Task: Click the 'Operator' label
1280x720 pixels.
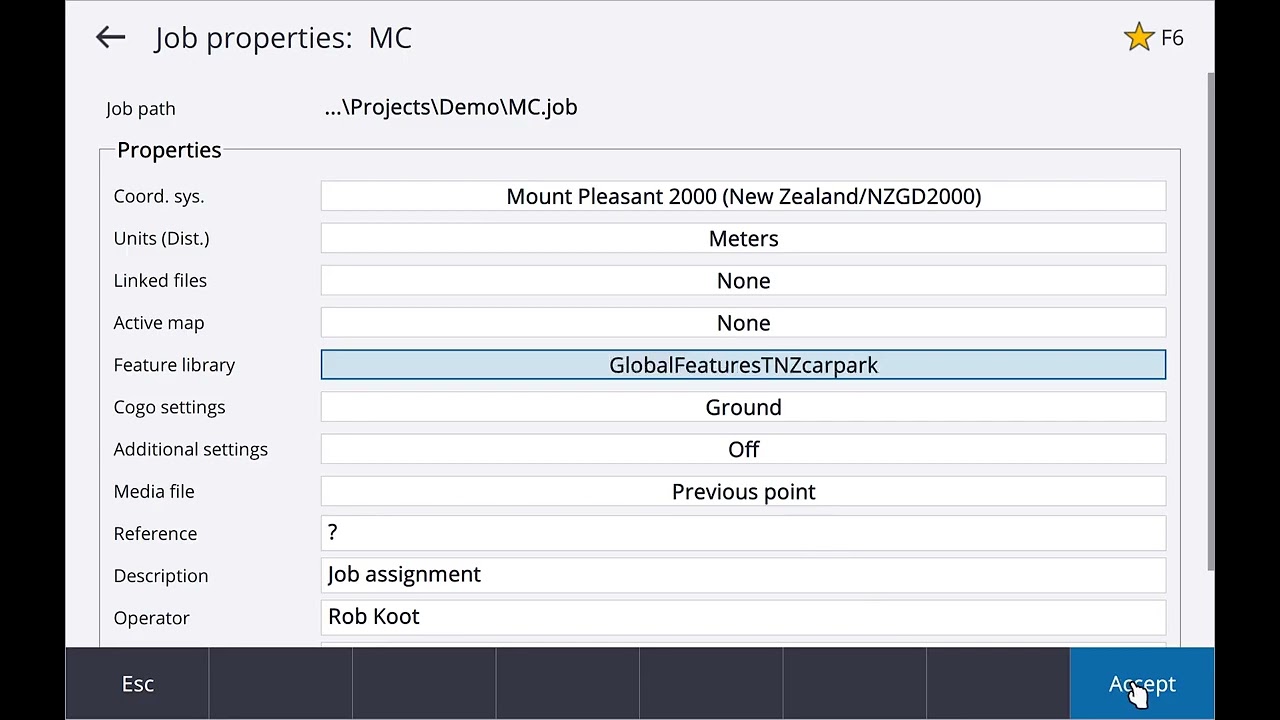Action: (151, 617)
